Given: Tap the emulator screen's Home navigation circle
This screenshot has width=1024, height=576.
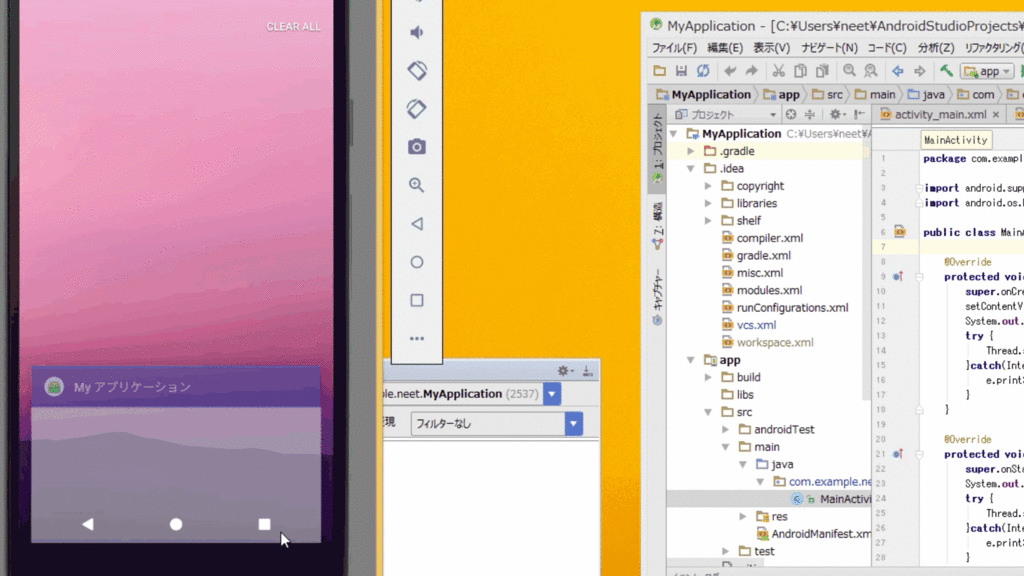Looking at the screenshot, I should (x=176, y=524).
